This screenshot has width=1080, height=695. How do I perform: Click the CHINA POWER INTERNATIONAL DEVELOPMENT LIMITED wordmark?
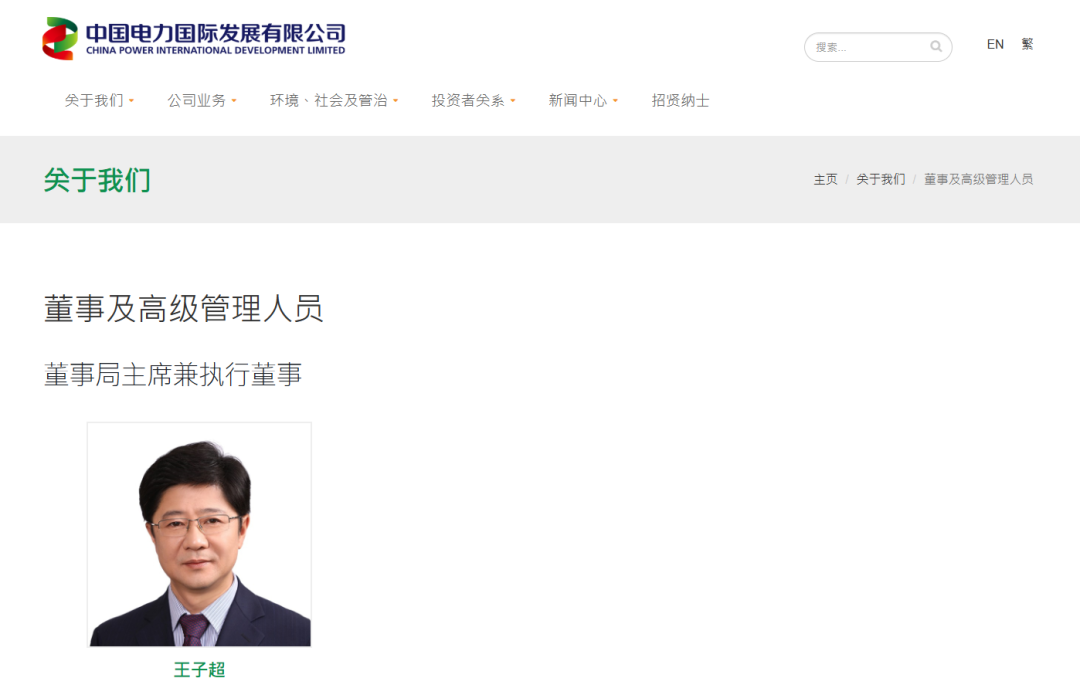(217, 51)
